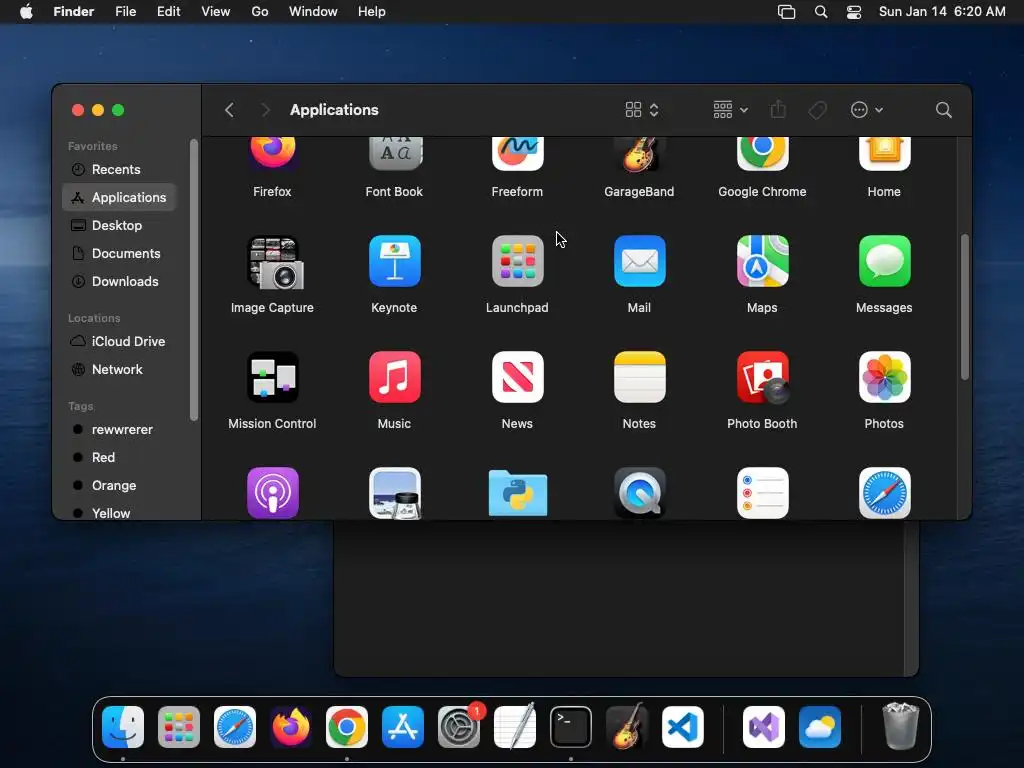Select the QuickTime Player icon
The width and height of the screenshot is (1024, 768).
[x=639, y=493]
